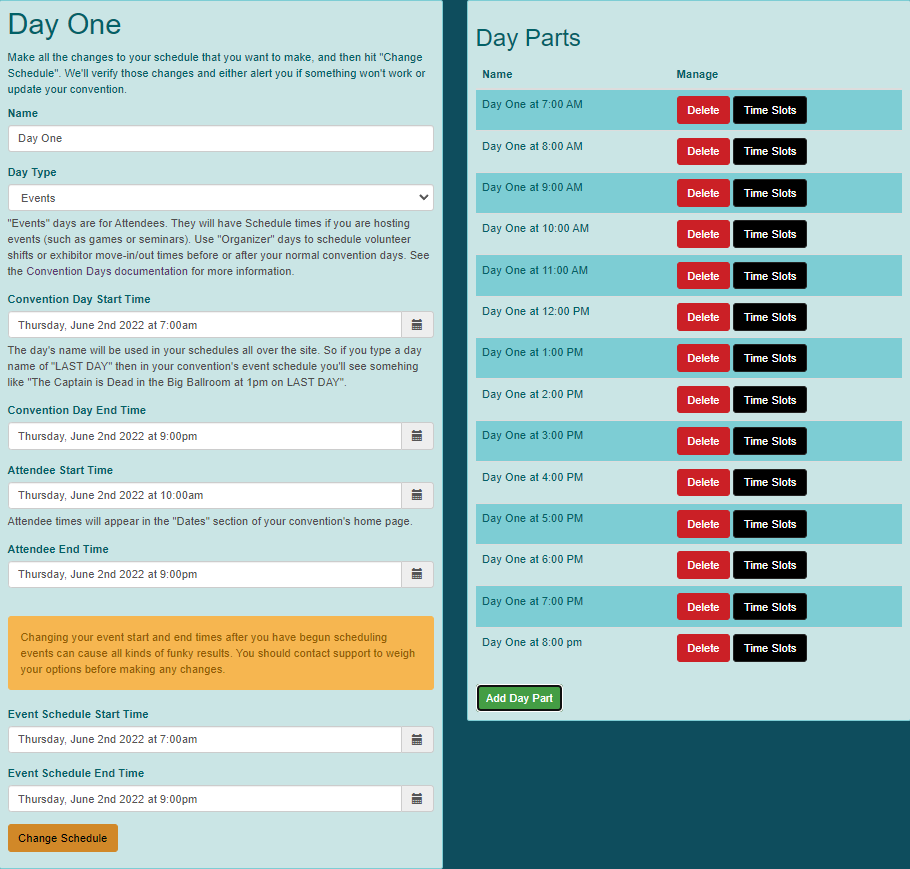Delete the Day One at 12:00 PM part

[x=703, y=318]
